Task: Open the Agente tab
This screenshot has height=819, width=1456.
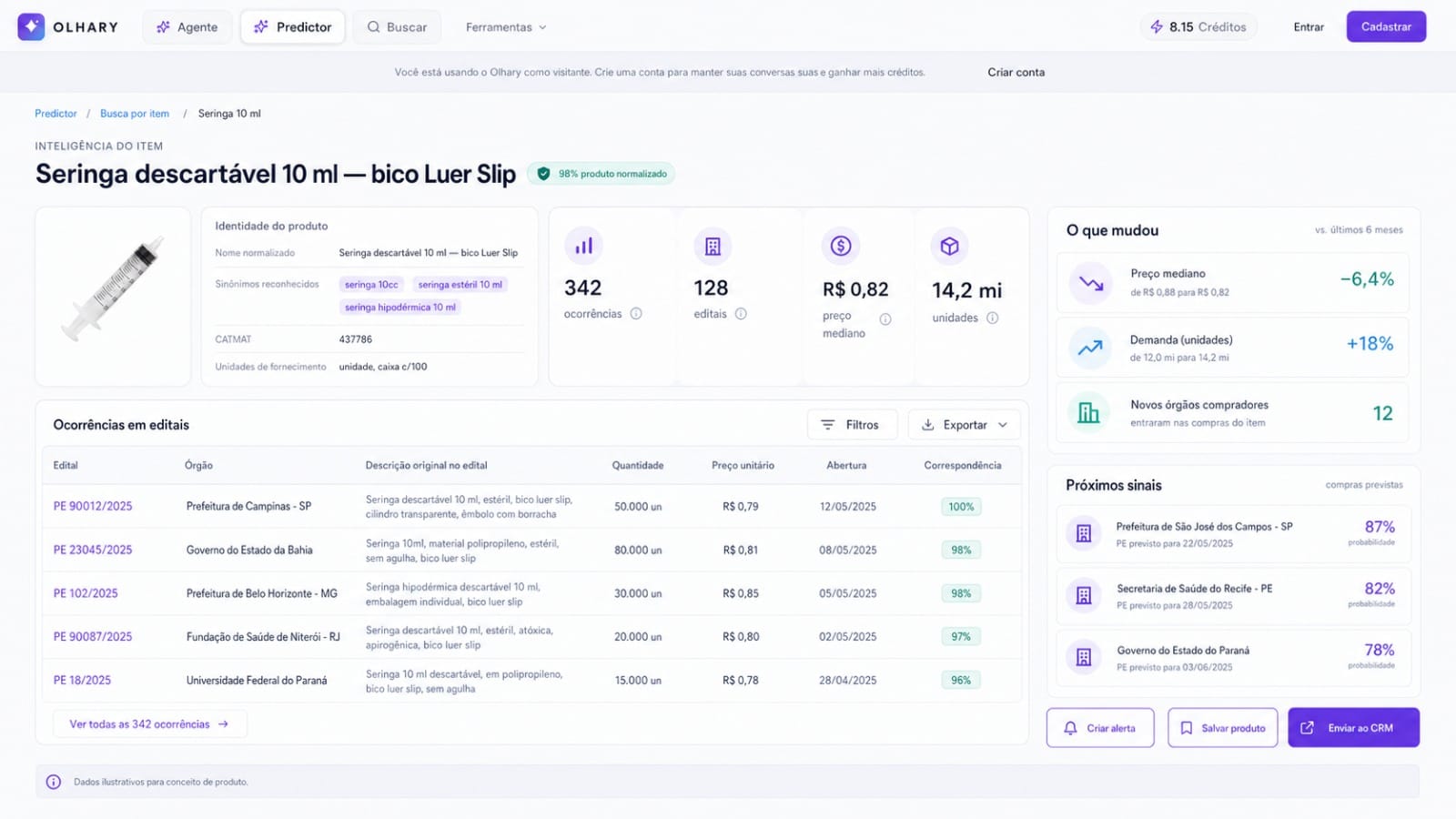Action: (187, 27)
